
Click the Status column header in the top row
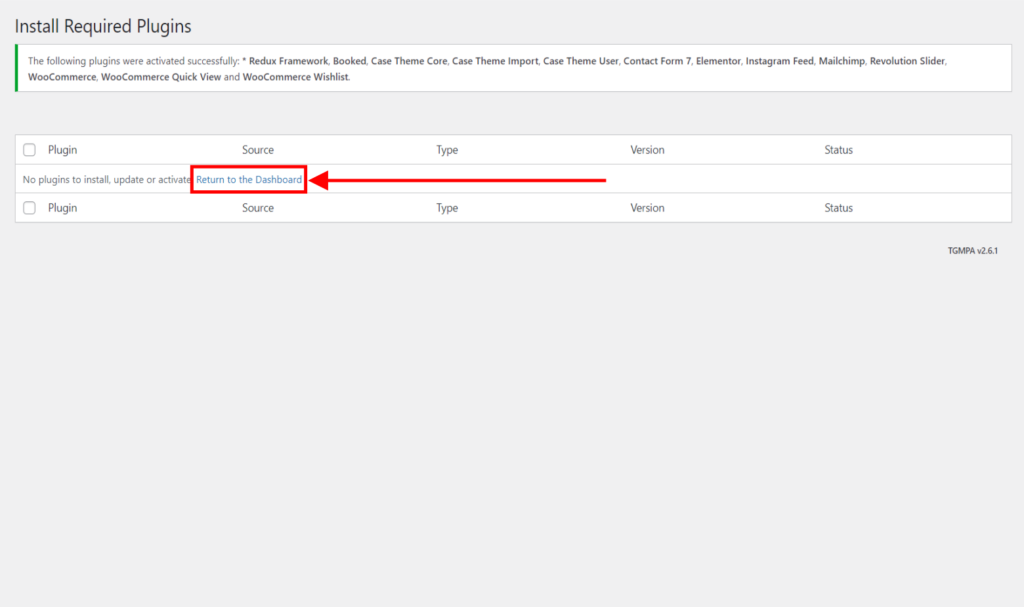(x=838, y=150)
